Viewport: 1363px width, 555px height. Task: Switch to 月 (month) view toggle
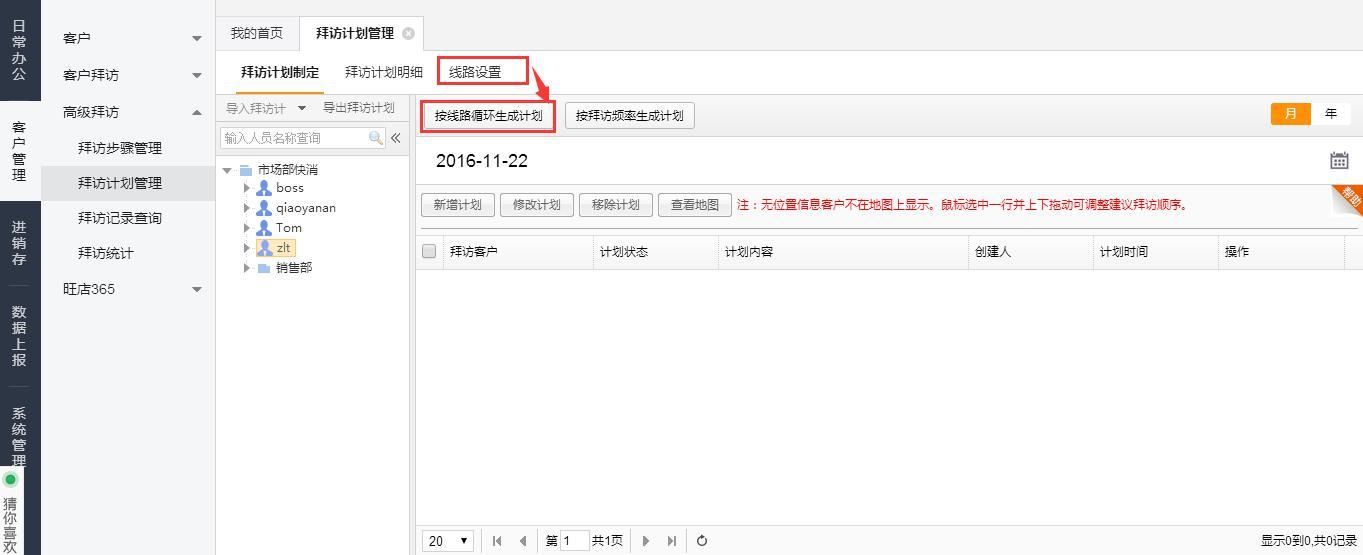click(1290, 114)
